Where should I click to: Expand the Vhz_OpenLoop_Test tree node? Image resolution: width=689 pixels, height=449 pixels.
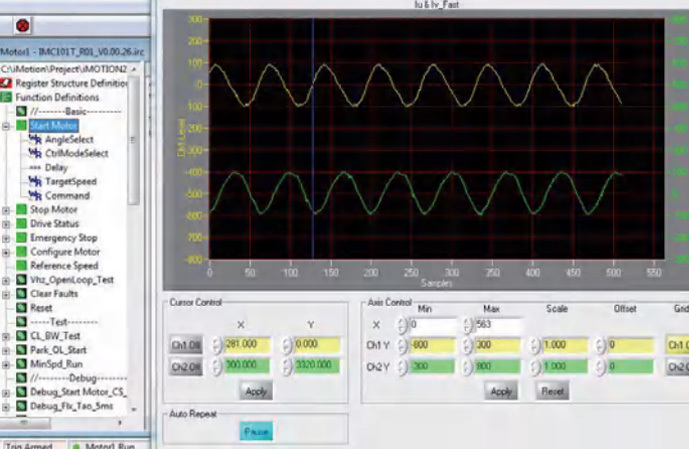[x=6, y=280]
